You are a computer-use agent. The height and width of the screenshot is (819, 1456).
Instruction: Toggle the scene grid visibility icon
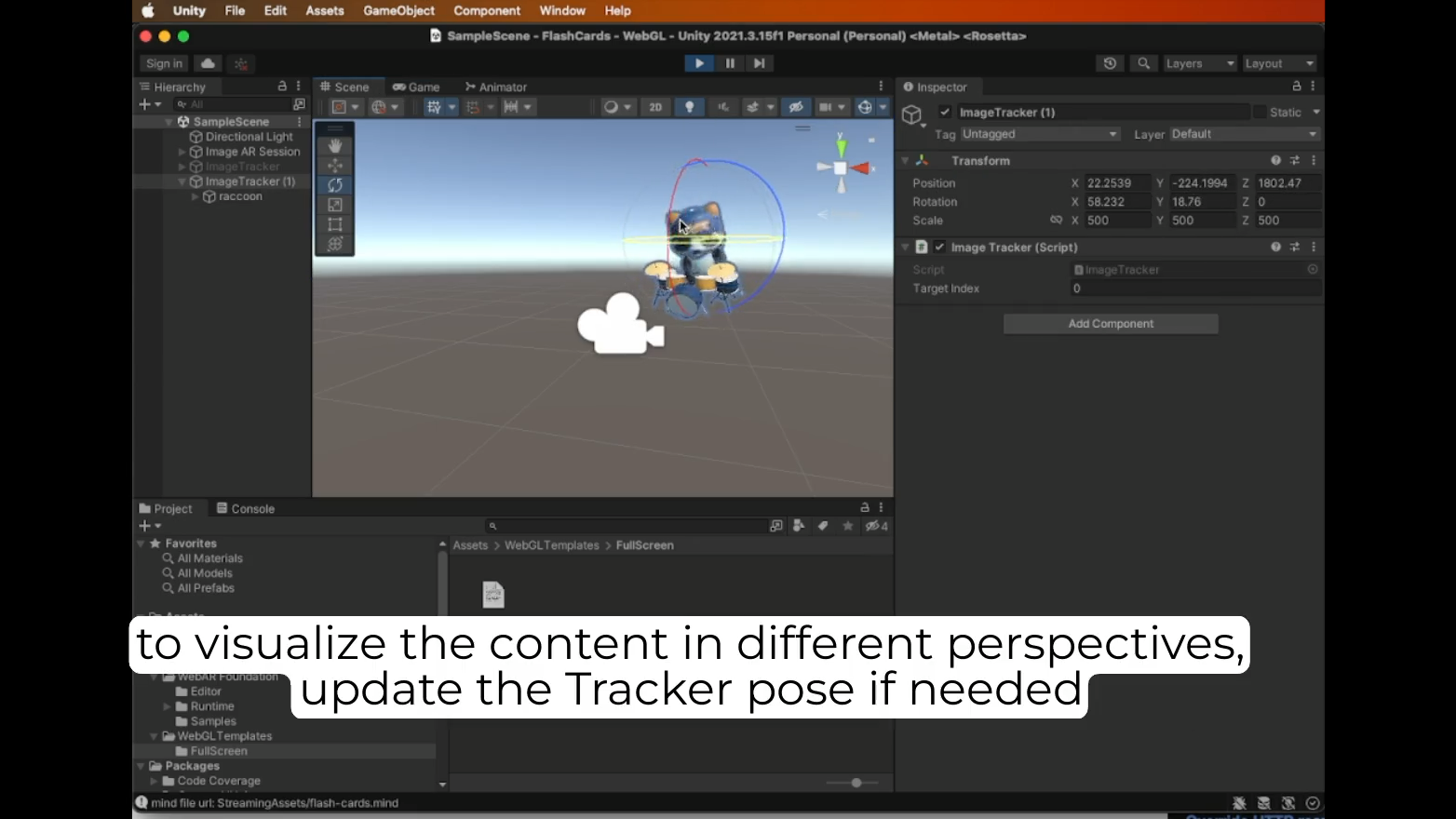(434, 107)
